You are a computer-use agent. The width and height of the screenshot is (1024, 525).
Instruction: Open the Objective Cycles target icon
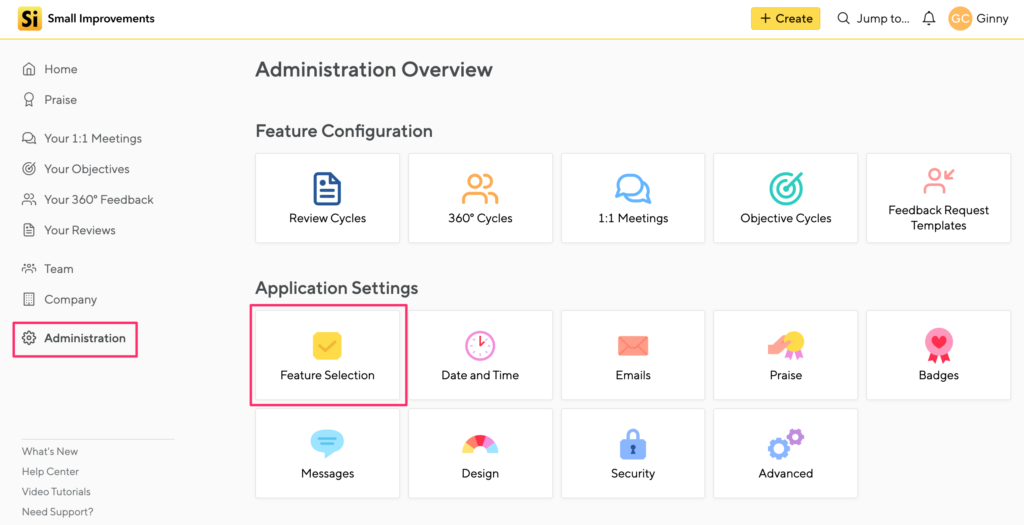click(x=786, y=189)
